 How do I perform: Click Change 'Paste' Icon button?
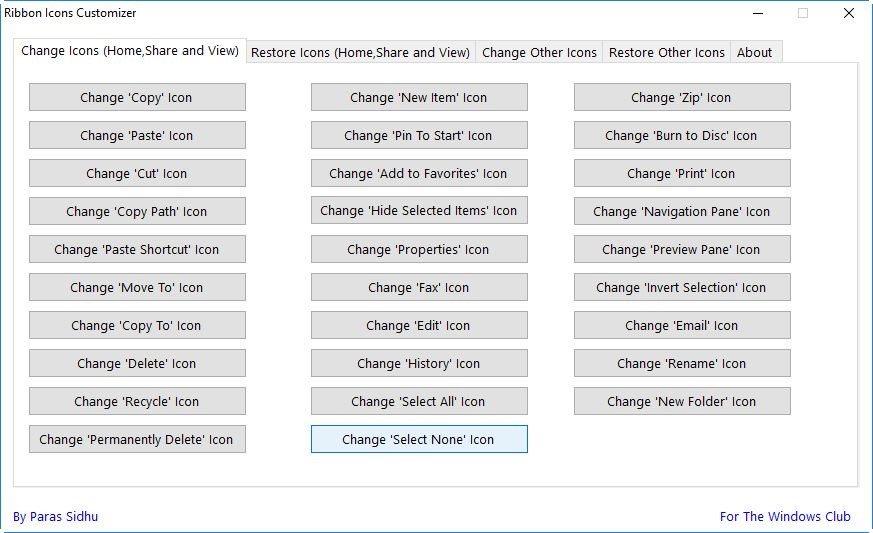pyautogui.click(x=137, y=135)
